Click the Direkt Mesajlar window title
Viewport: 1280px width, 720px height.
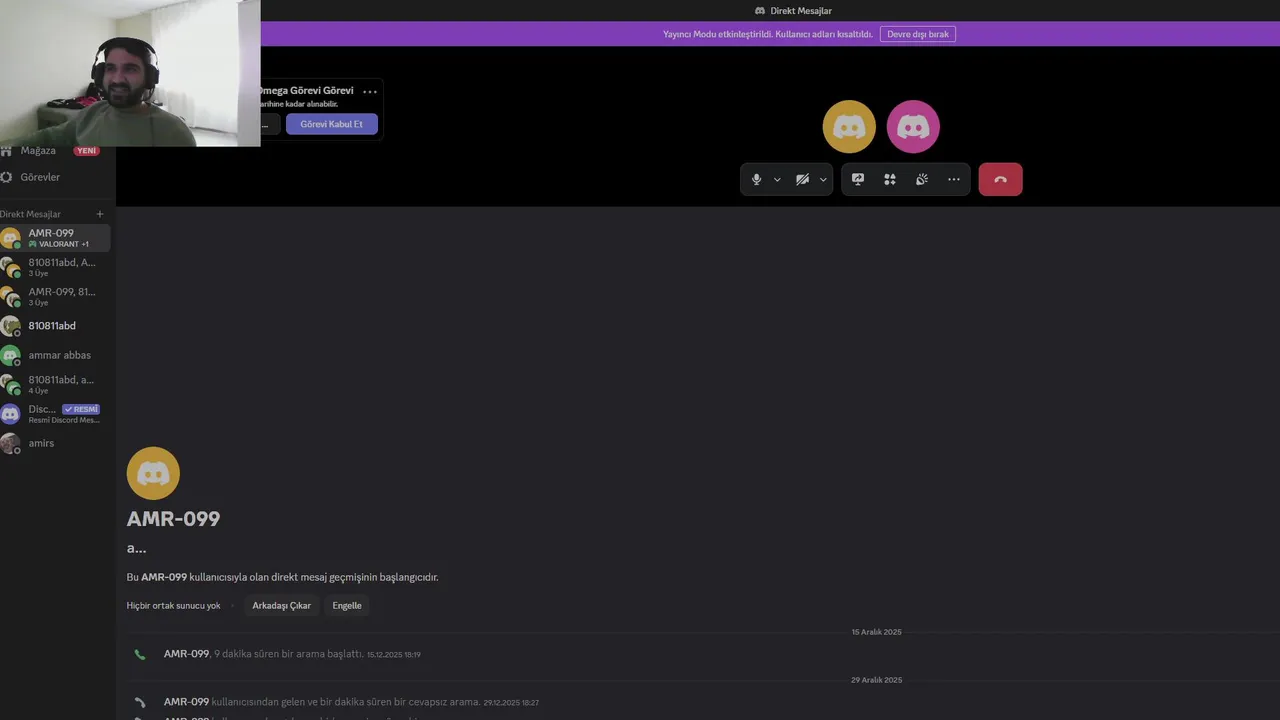point(801,11)
